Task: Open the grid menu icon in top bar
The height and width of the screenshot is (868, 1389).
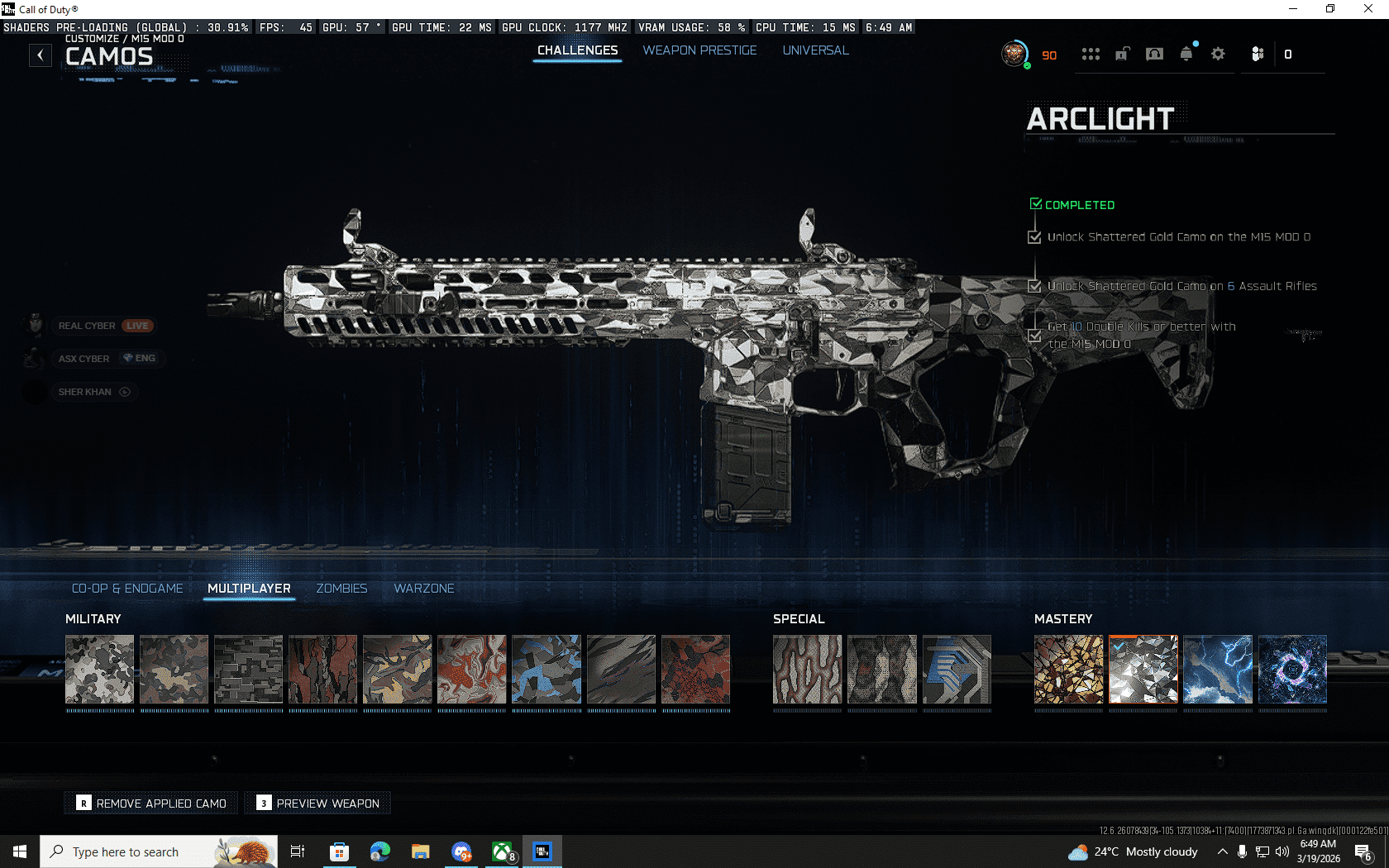Action: (x=1091, y=55)
